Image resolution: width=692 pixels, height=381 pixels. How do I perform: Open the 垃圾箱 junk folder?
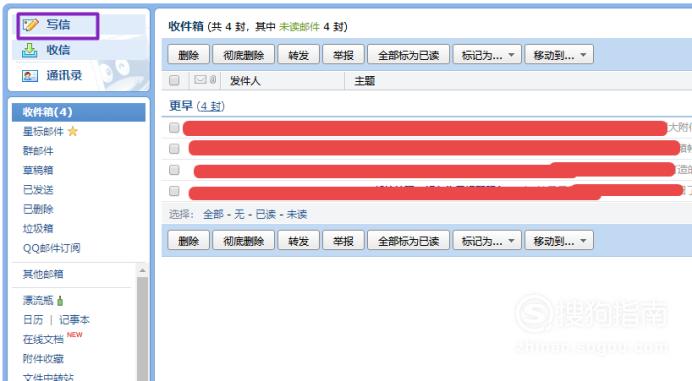click(x=38, y=229)
